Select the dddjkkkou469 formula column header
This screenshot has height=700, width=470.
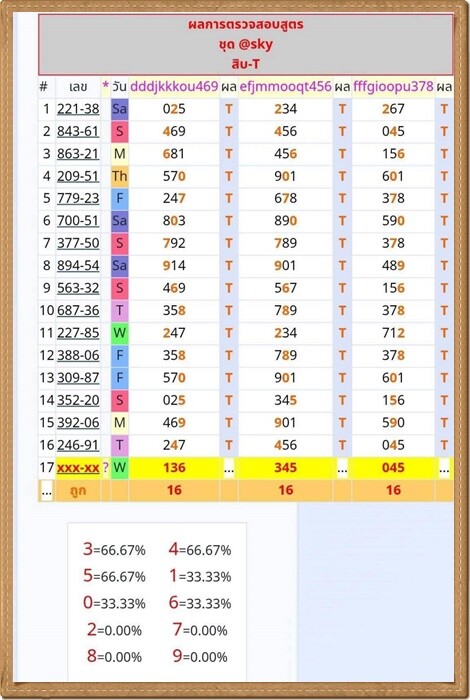tap(174, 86)
